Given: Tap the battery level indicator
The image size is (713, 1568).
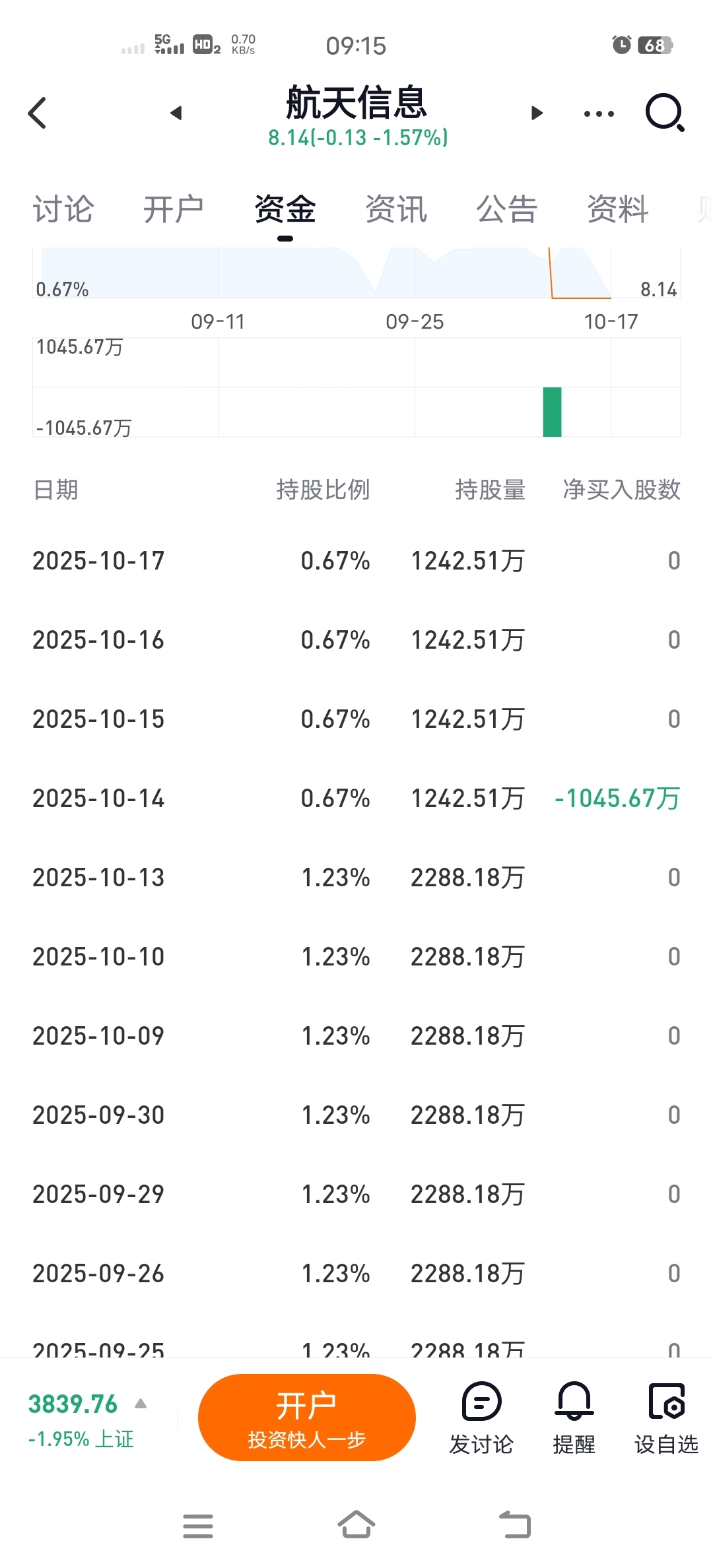Looking at the screenshot, I should pyautogui.click(x=655, y=45).
